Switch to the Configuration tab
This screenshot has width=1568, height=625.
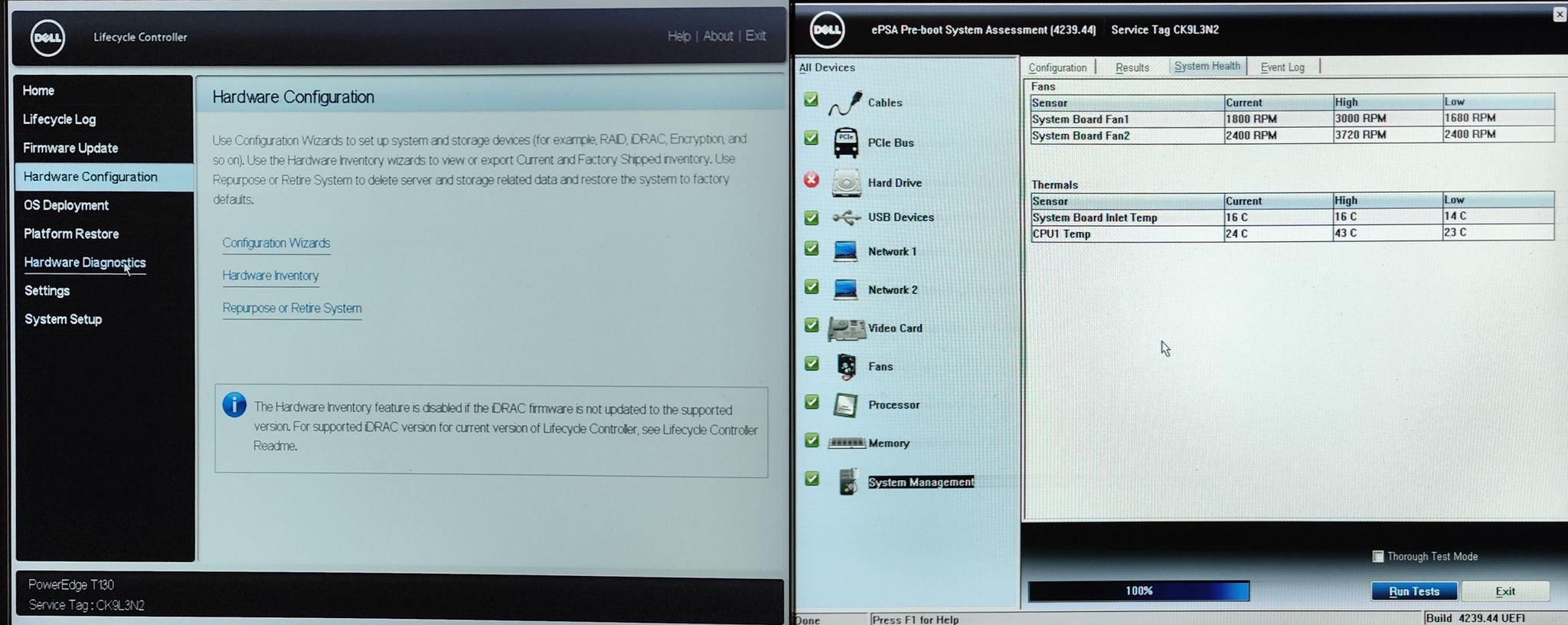click(1057, 67)
